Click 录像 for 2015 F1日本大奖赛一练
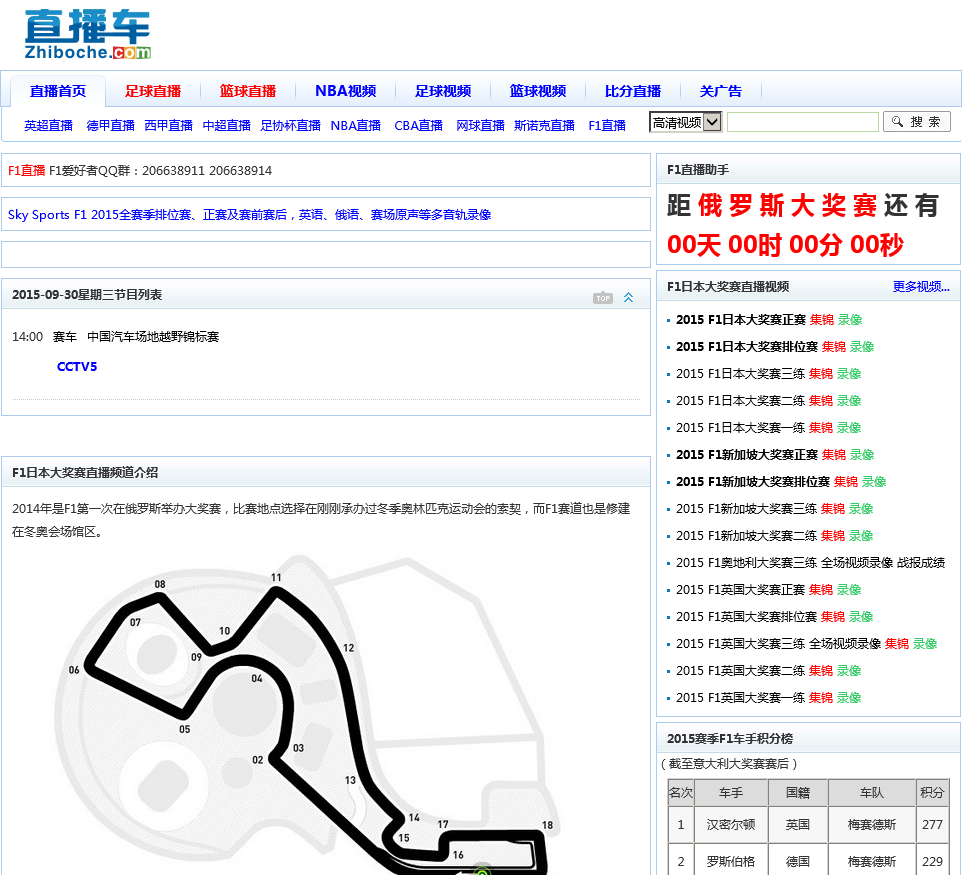Image resolution: width=962 pixels, height=875 pixels. tap(849, 428)
